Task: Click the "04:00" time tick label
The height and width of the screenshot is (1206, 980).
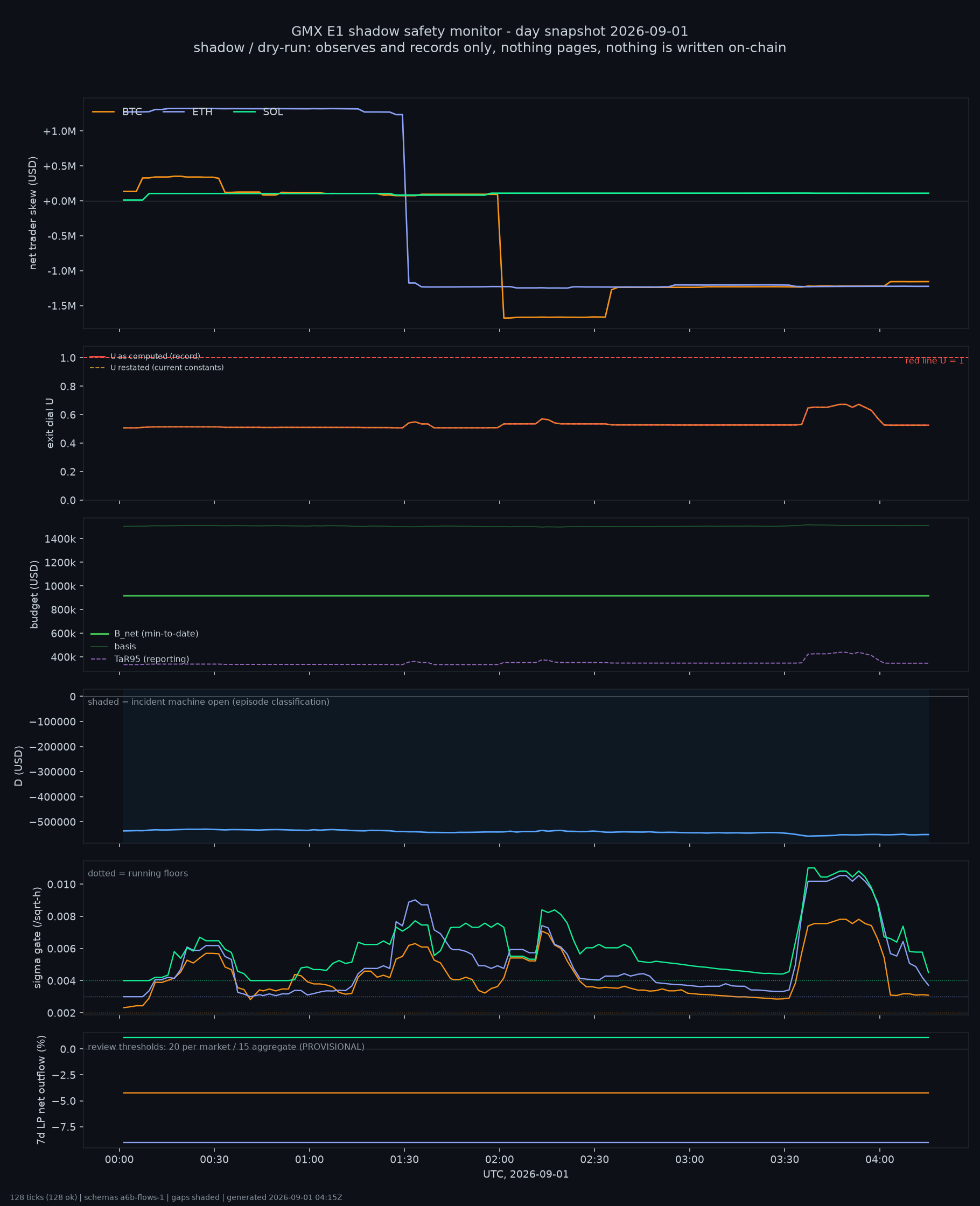Action: click(879, 1160)
